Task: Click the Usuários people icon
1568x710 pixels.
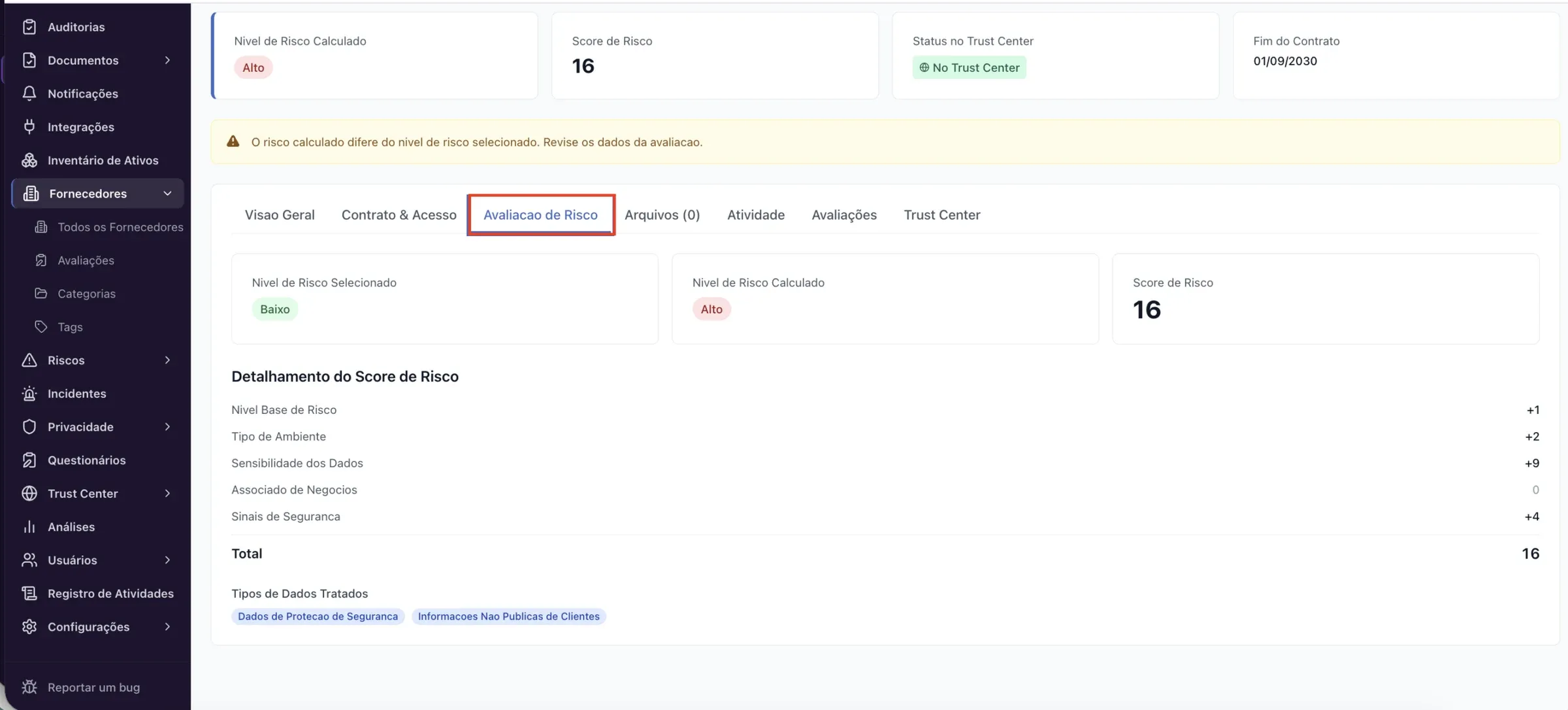Action: click(29, 560)
